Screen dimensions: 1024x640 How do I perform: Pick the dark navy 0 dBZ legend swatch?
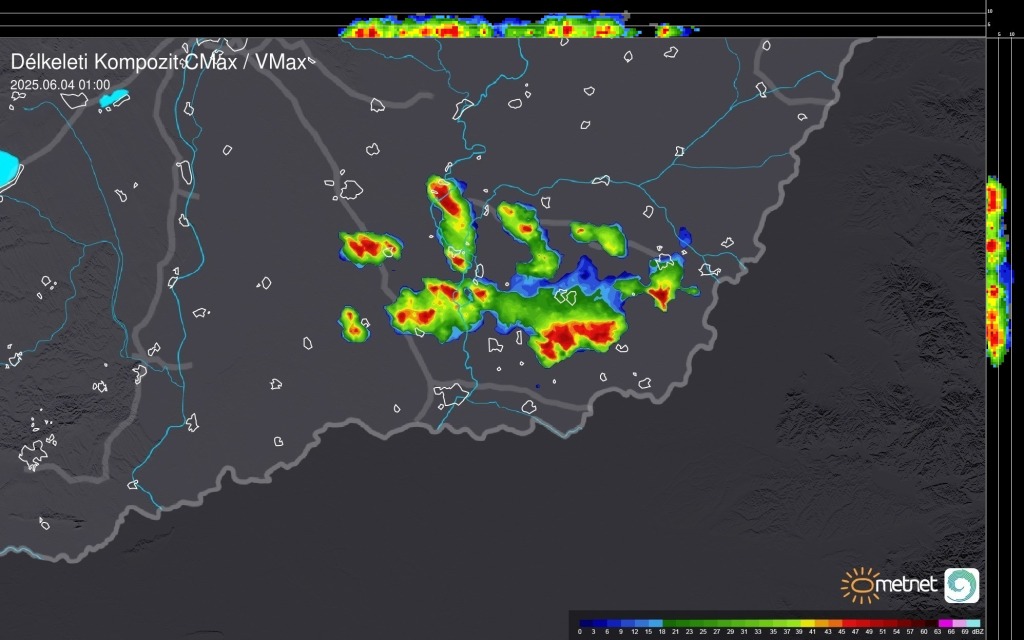click(586, 623)
